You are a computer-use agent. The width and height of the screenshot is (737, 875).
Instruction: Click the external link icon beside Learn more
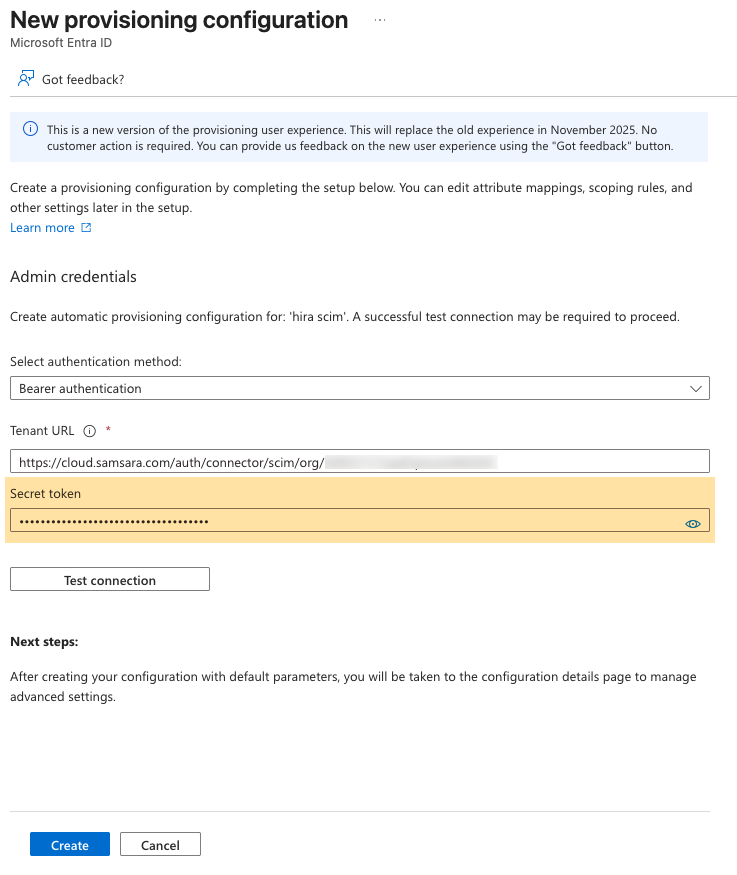pyautogui.click(x=86, y=228)
